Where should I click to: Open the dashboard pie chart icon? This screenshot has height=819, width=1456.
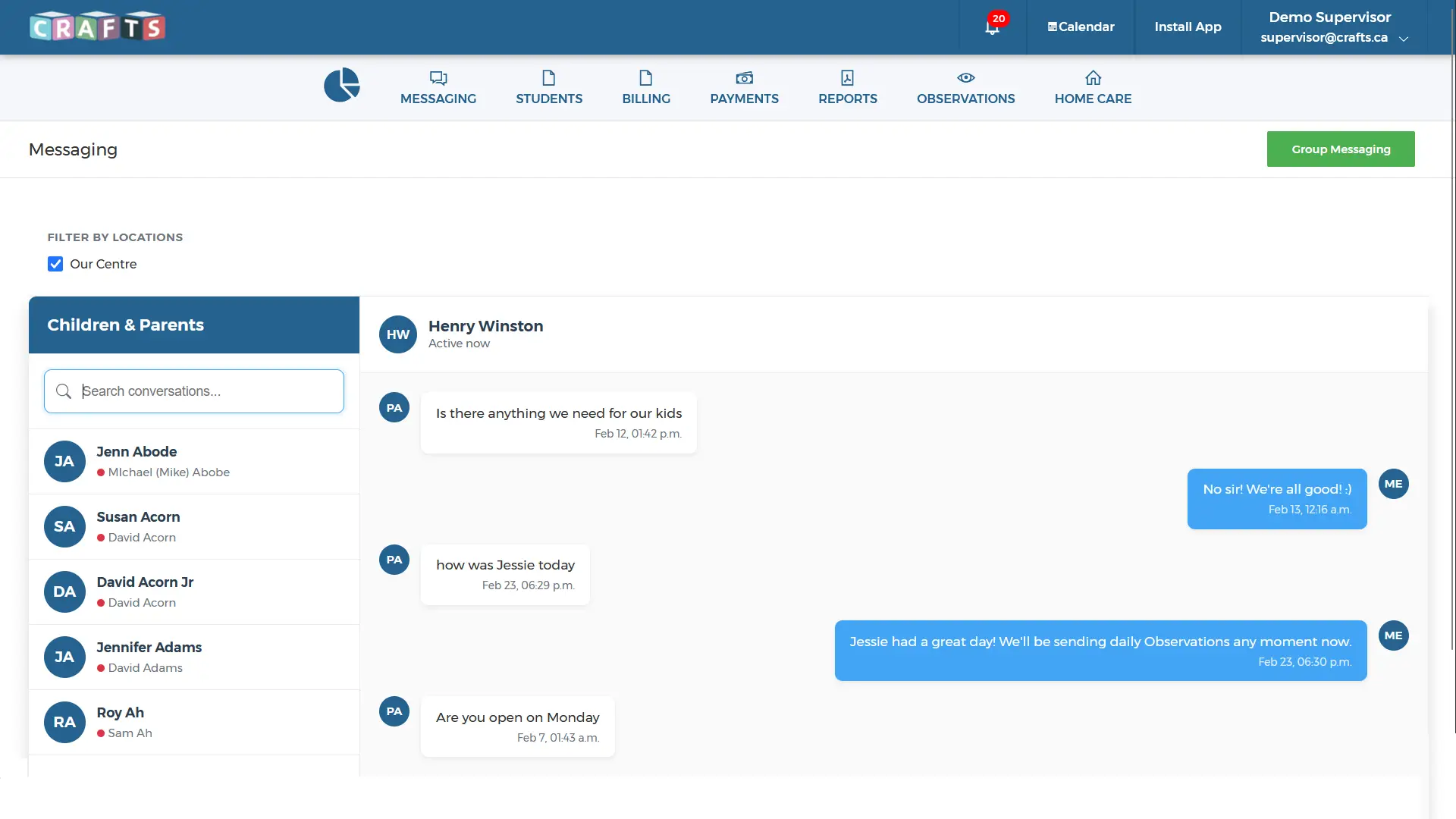coord(342,85)
